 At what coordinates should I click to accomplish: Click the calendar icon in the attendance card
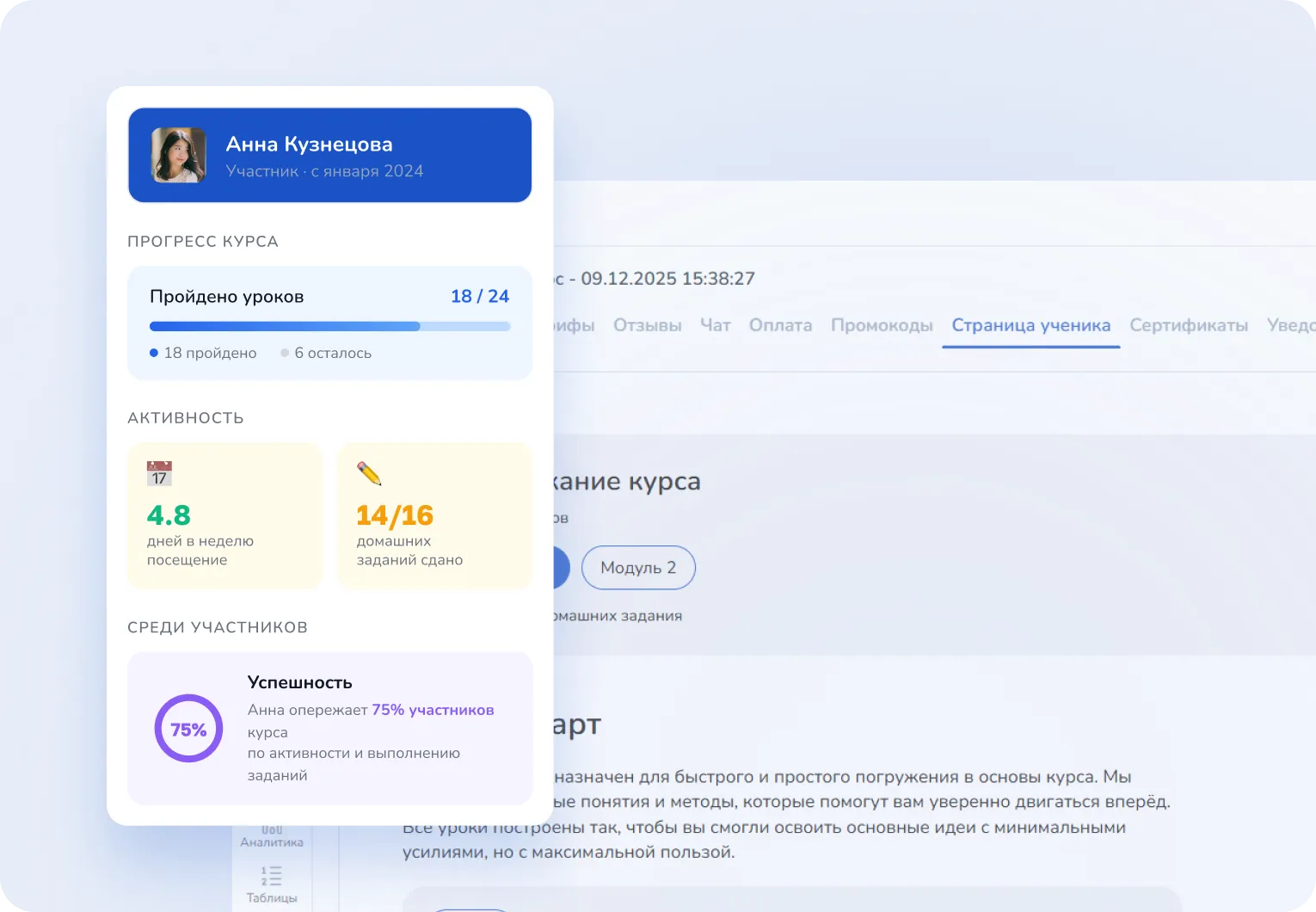tap(159, 473)
